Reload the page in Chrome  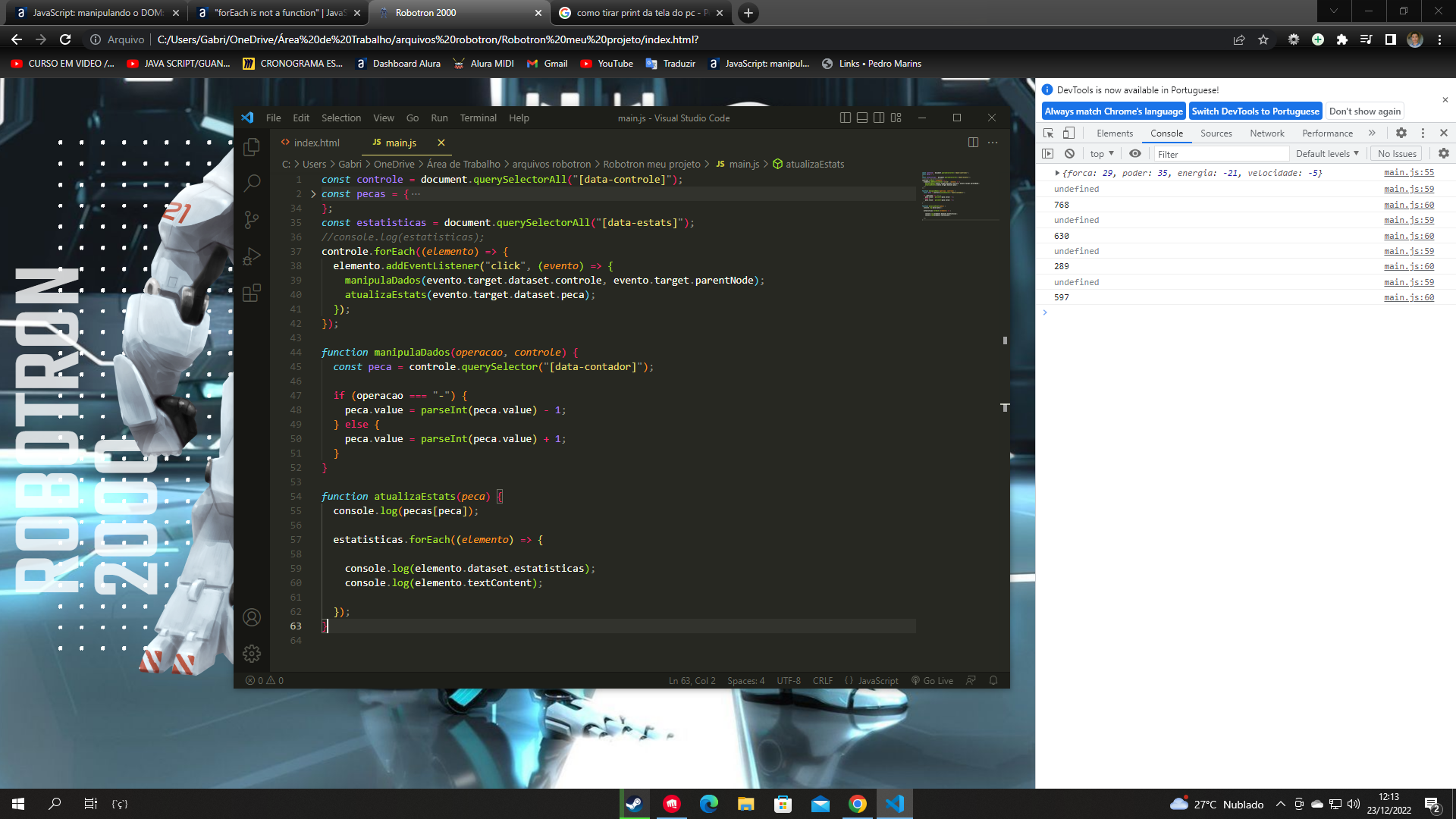tap(65, 39)
